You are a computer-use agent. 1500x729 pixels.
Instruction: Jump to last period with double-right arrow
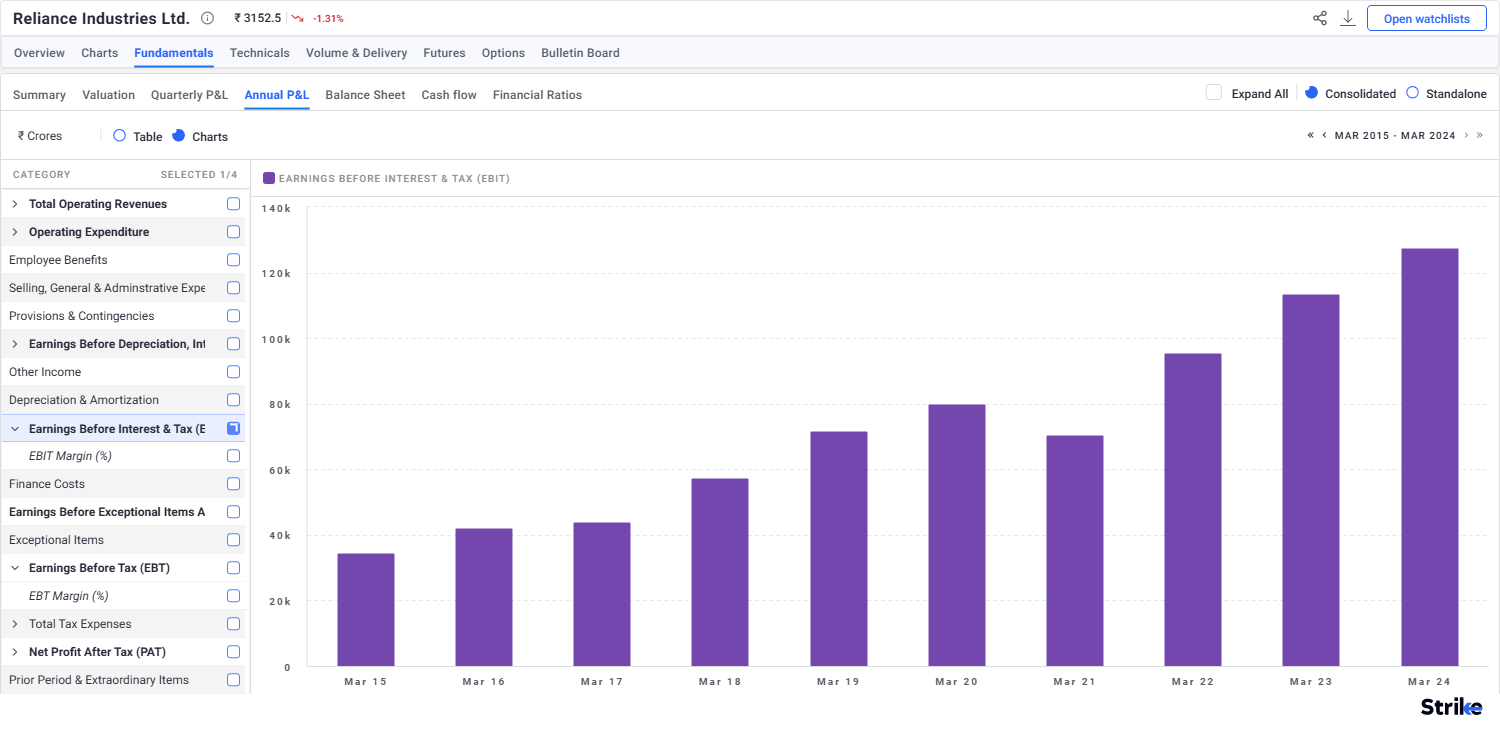tap(1480, 135)
